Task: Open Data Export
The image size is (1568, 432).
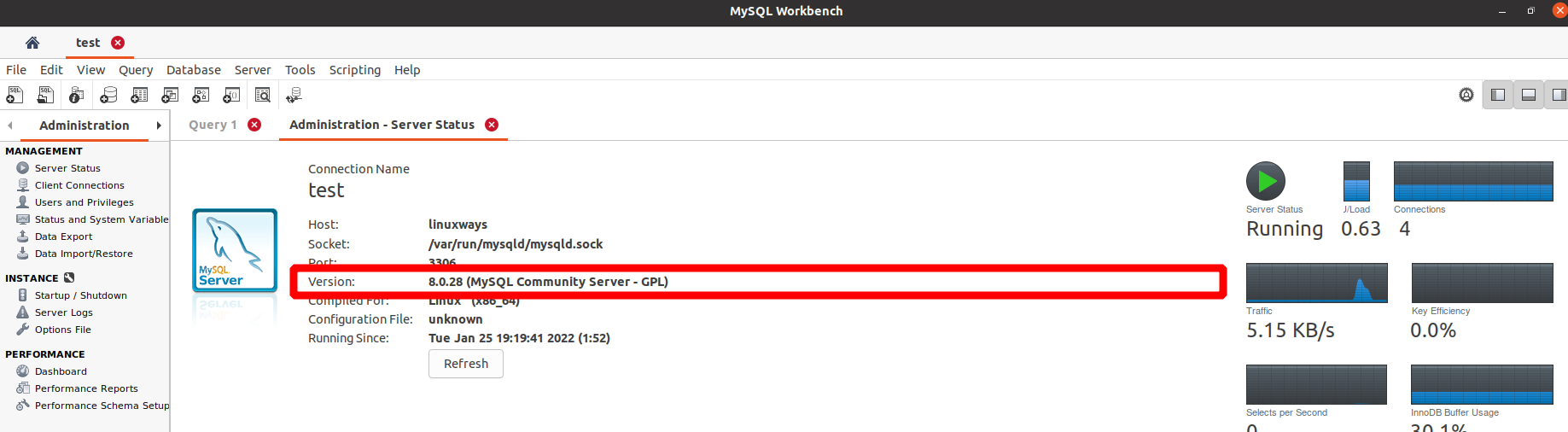Action: 63,236
